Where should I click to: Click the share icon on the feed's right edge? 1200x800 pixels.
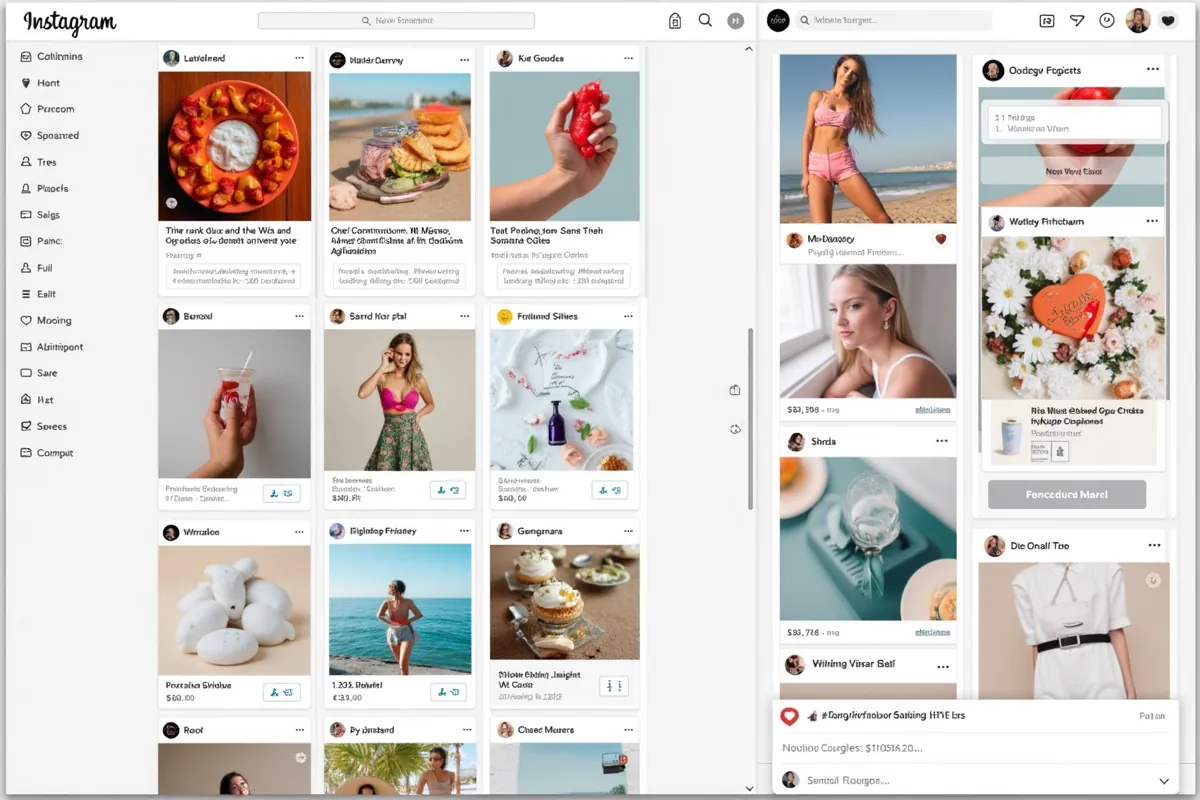tap(735, 390)
